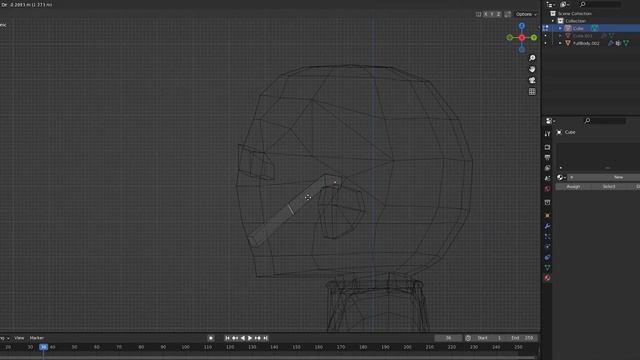Select the Cube.001 object in outliner
Screen dimensions: 640x360
pyautogui.click(x=582, y=36)
